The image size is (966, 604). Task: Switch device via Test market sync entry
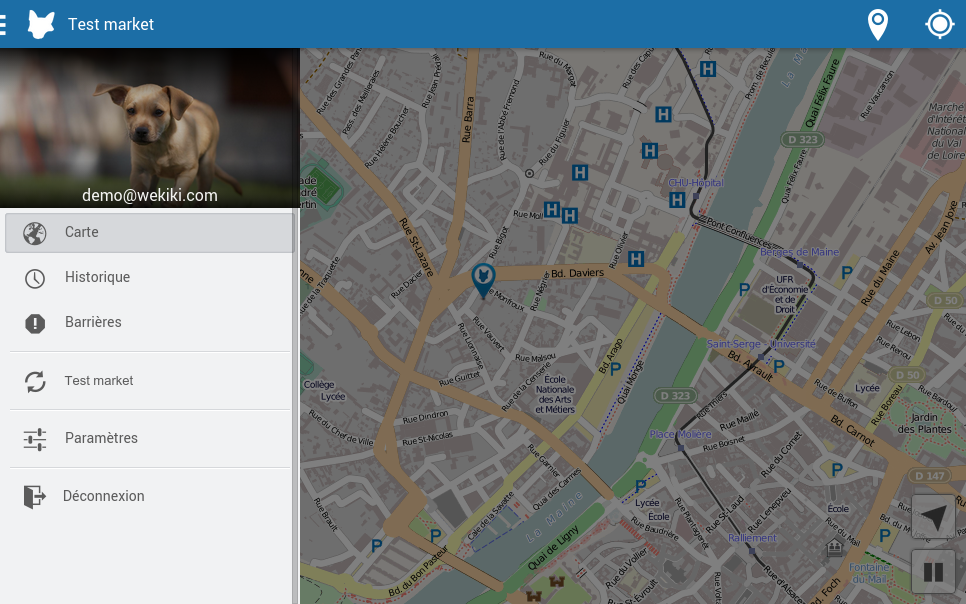tap(150, 381)
